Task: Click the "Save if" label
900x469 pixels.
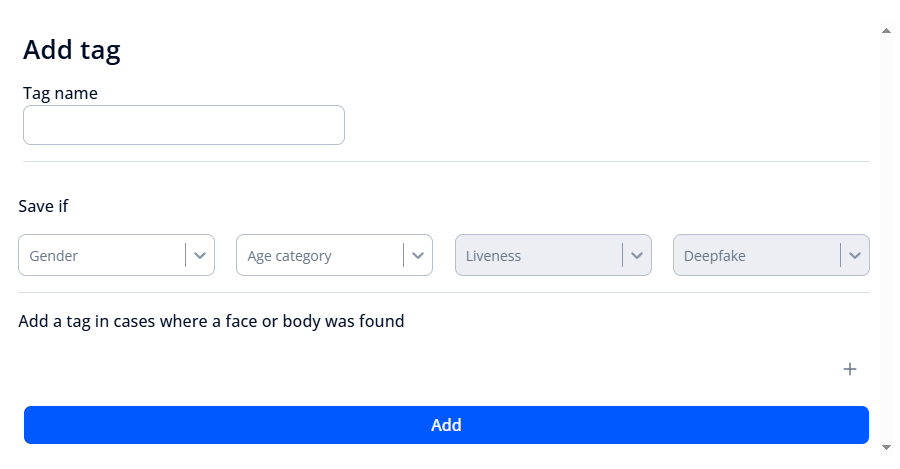Action: pos(43,207)
